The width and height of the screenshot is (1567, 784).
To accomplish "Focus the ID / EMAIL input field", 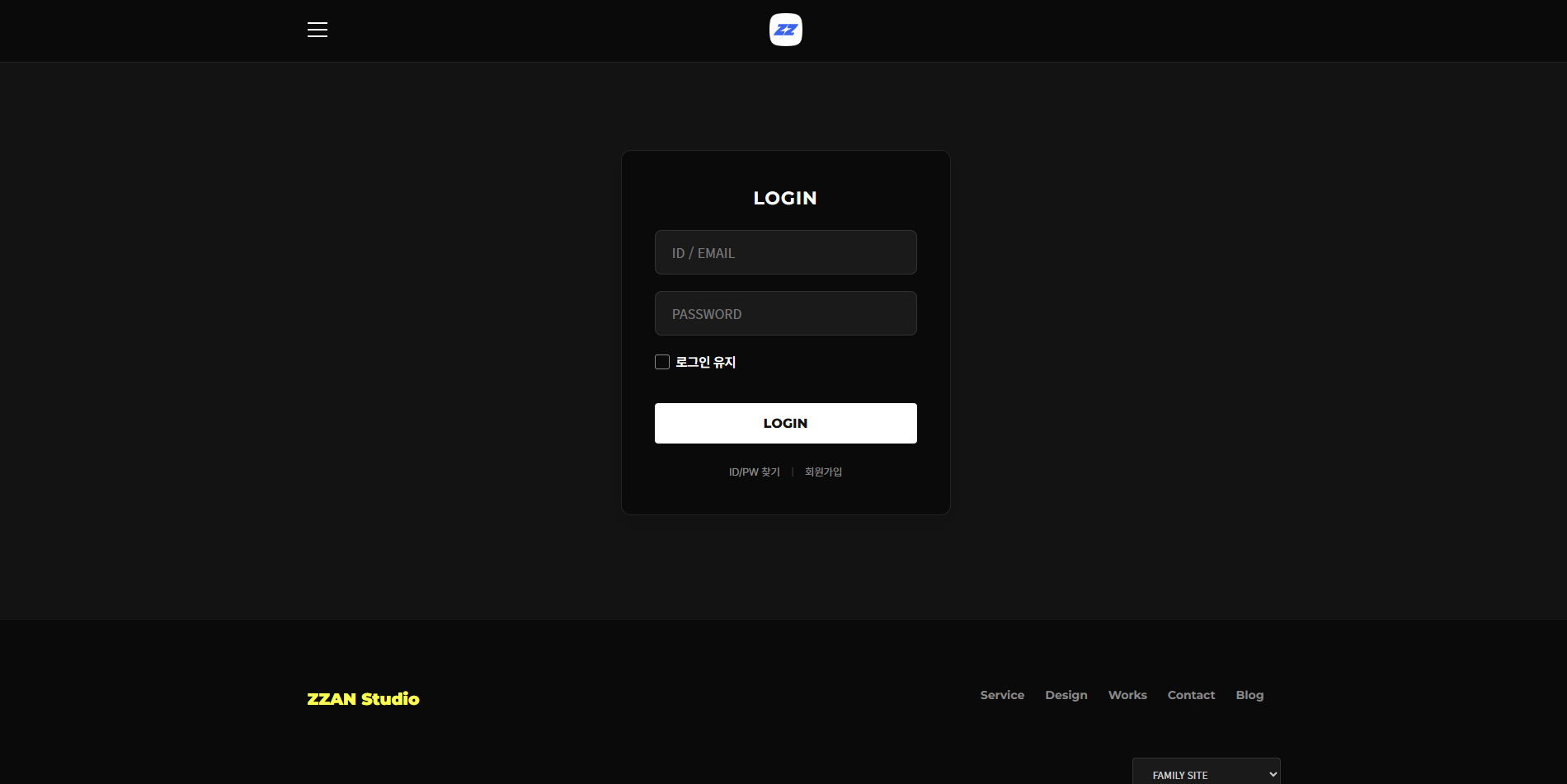I will tap(785, 252).
